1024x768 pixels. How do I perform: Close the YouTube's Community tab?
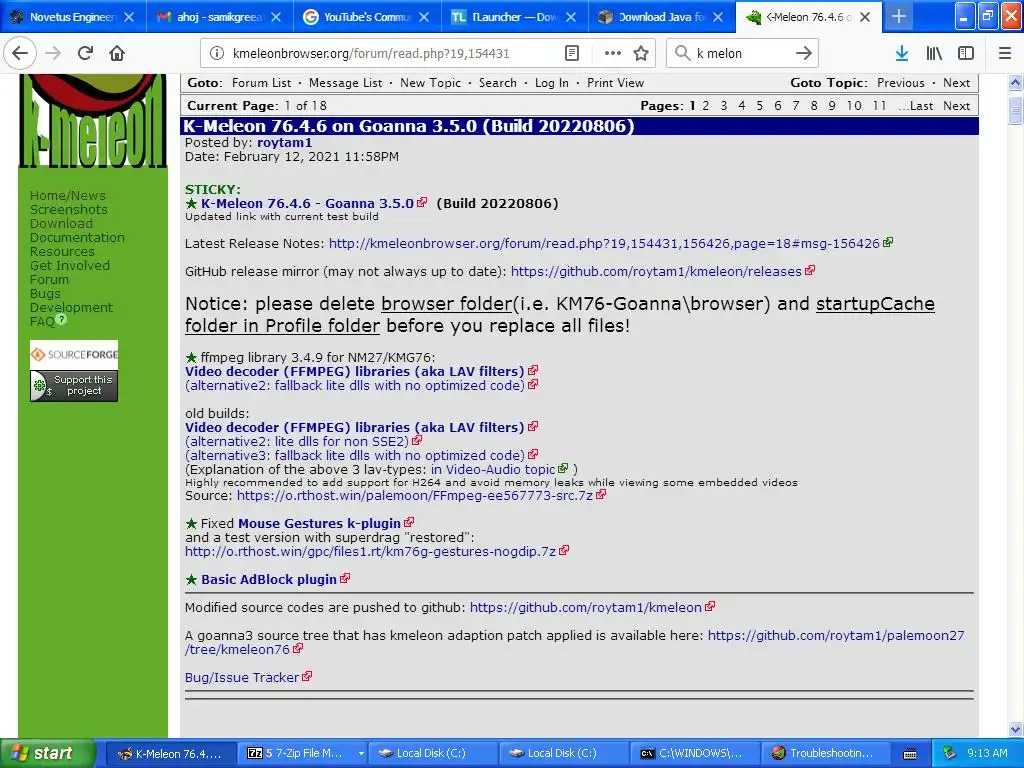pyautogui.click(x=424, y=17)
